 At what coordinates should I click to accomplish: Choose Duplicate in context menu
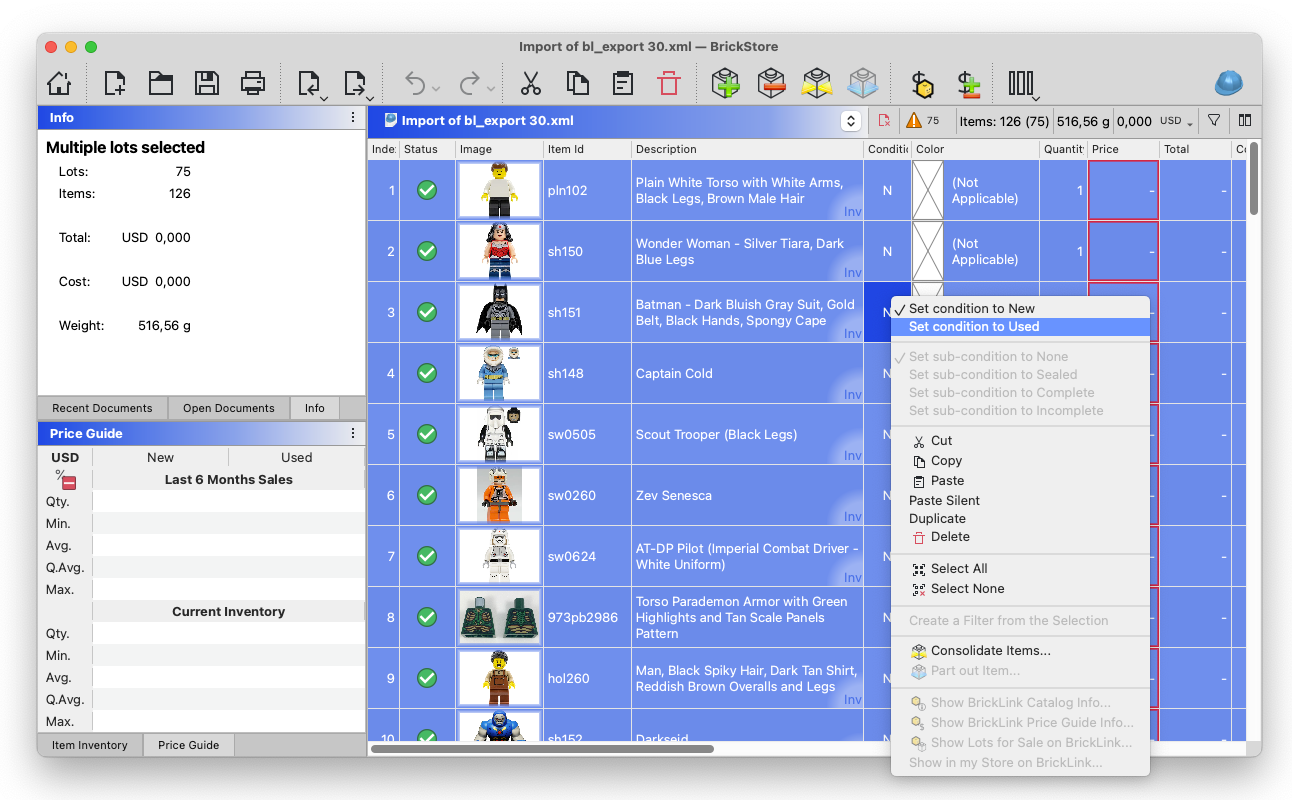point(1020,519)
